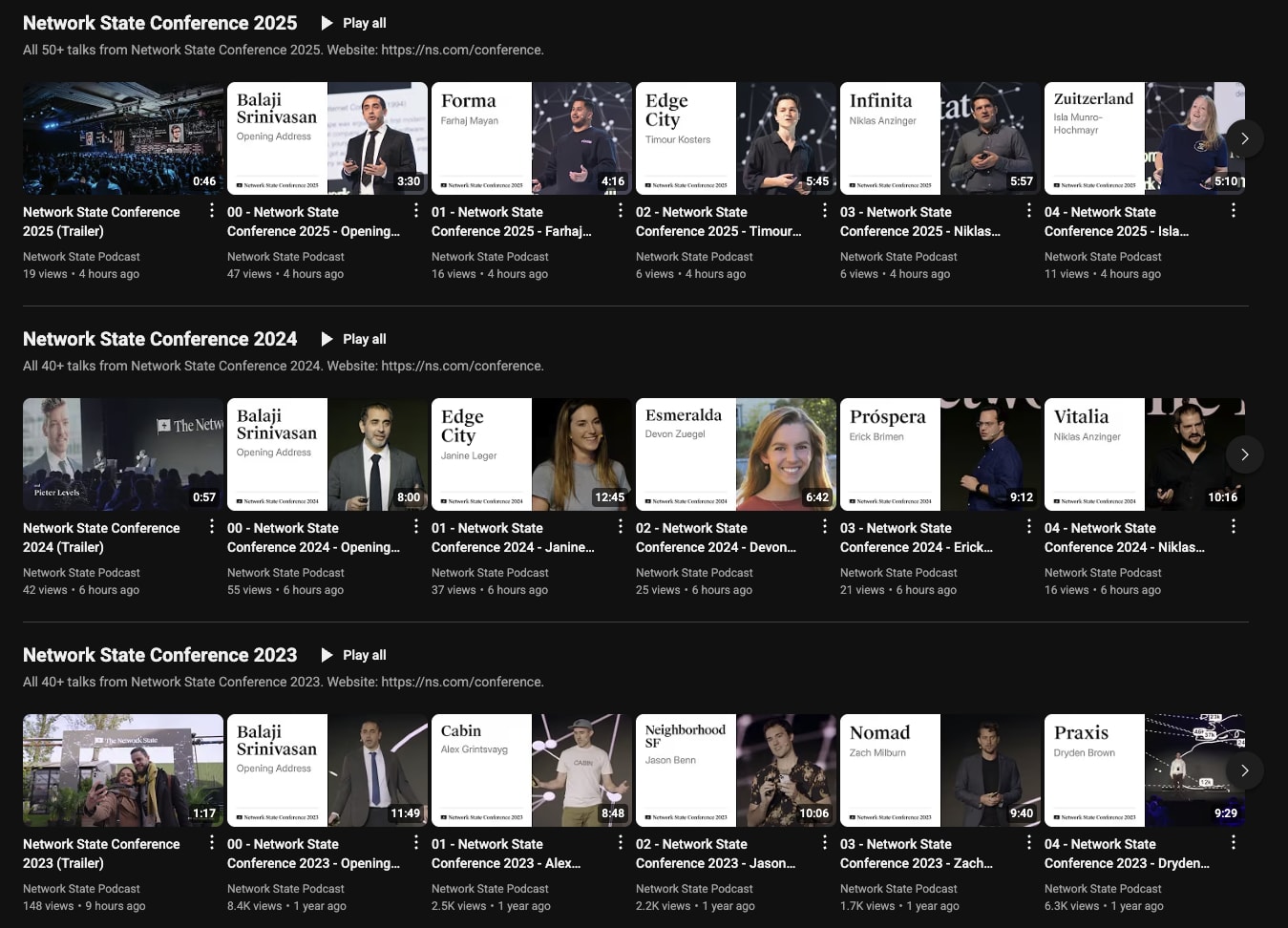This screenshot has height=928, width=1288.
Task: Play all Network State Conference 2025 videos
Action: 354,23
